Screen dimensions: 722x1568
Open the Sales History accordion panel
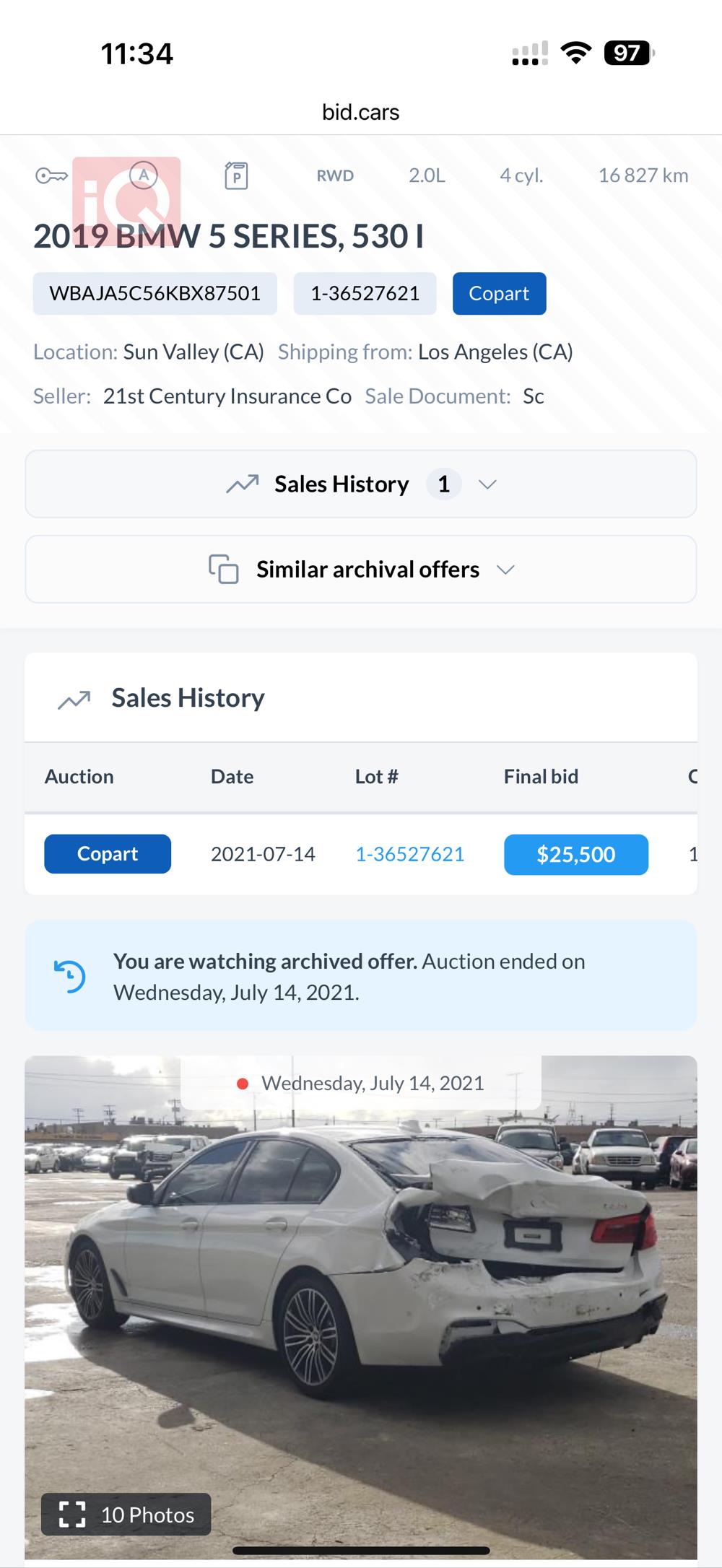(361, 484)
